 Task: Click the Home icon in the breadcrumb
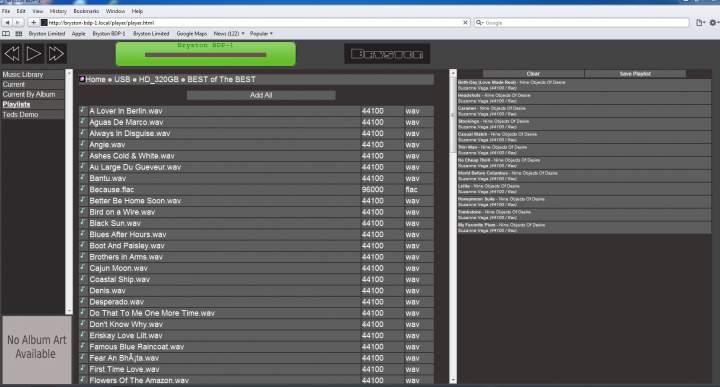click(82, 79)
